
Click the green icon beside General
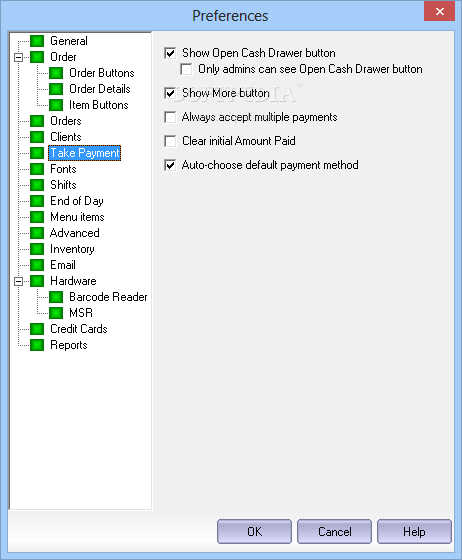click(x=37, y=41)
